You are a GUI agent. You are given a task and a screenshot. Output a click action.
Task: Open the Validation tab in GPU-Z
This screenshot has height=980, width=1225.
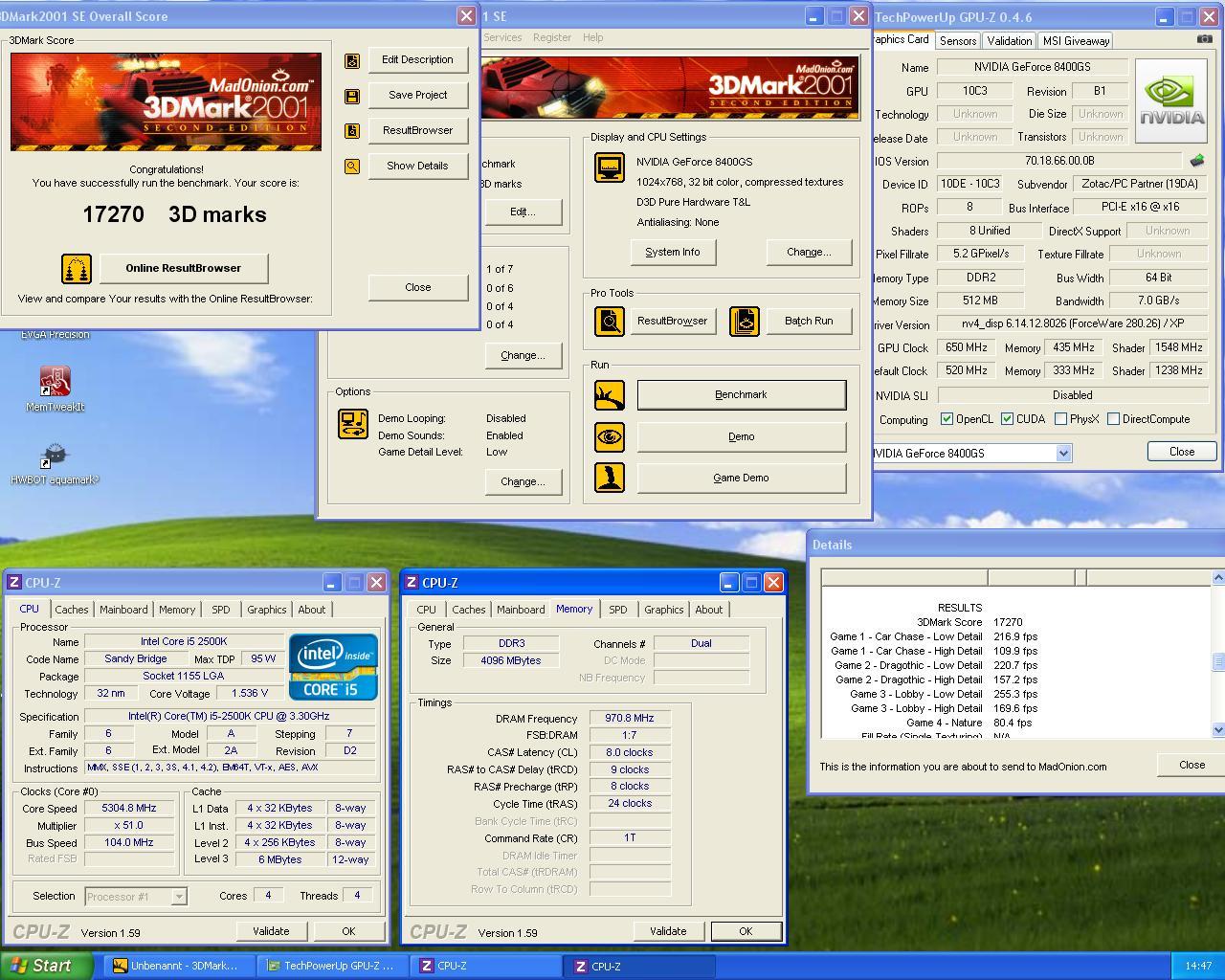click(1010, 41)
